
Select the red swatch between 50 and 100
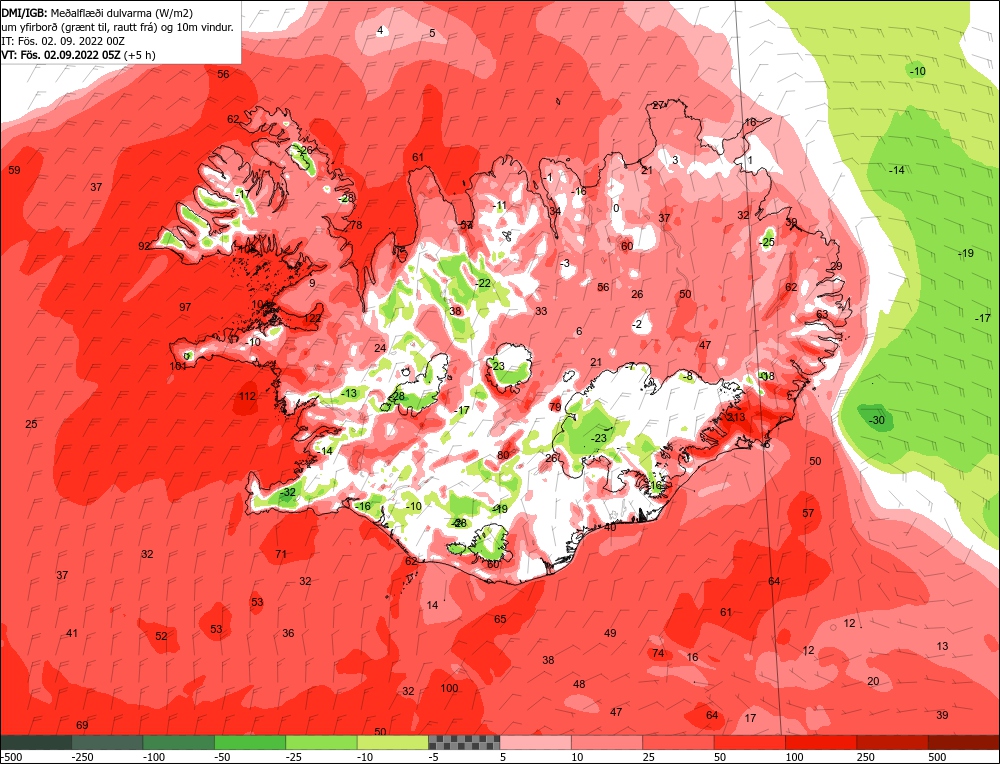click(x=750, y=742)
